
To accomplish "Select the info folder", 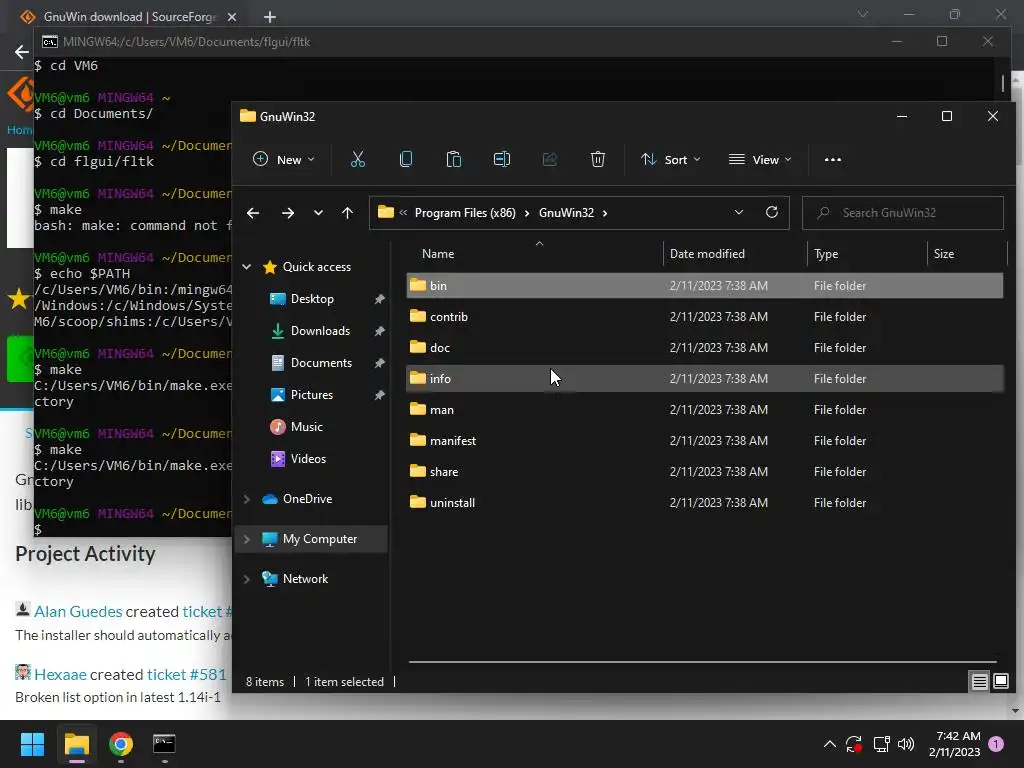I will click(x=705, y=379).
